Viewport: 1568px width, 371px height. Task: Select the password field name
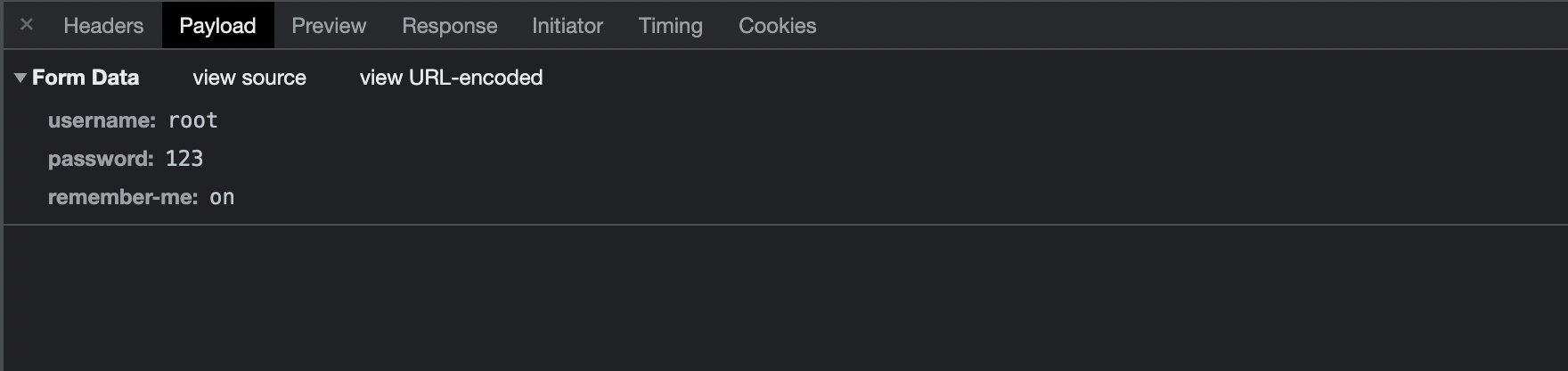101,159
